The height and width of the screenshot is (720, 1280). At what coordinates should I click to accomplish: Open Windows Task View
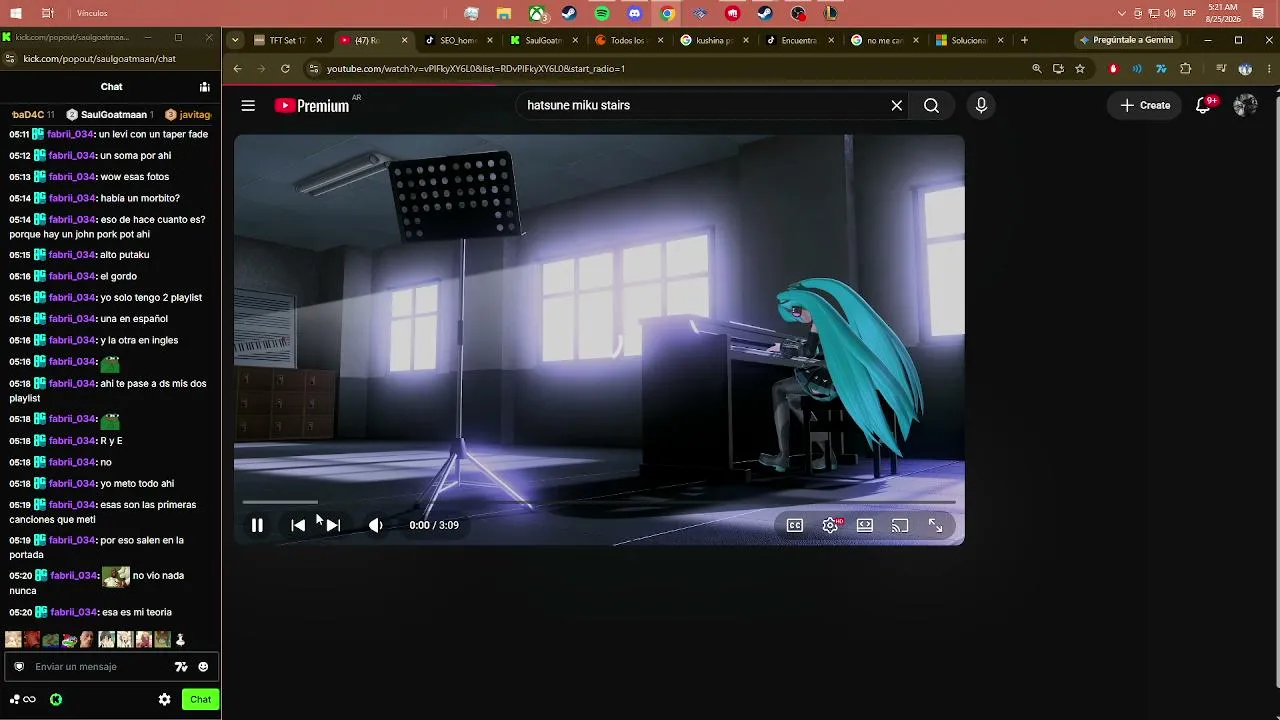coord(48,13)
